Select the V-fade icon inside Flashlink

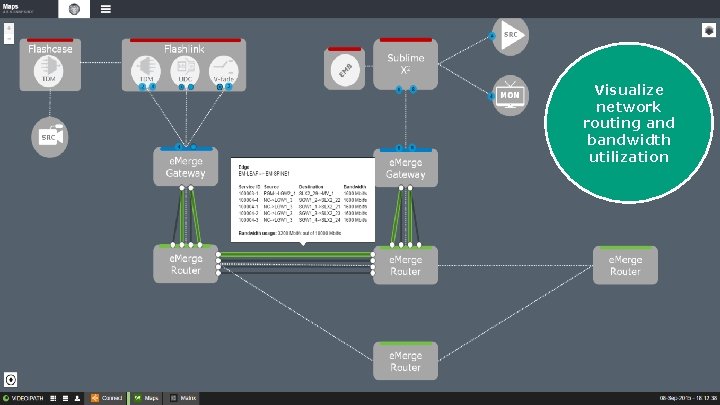(x=224, y=72)
